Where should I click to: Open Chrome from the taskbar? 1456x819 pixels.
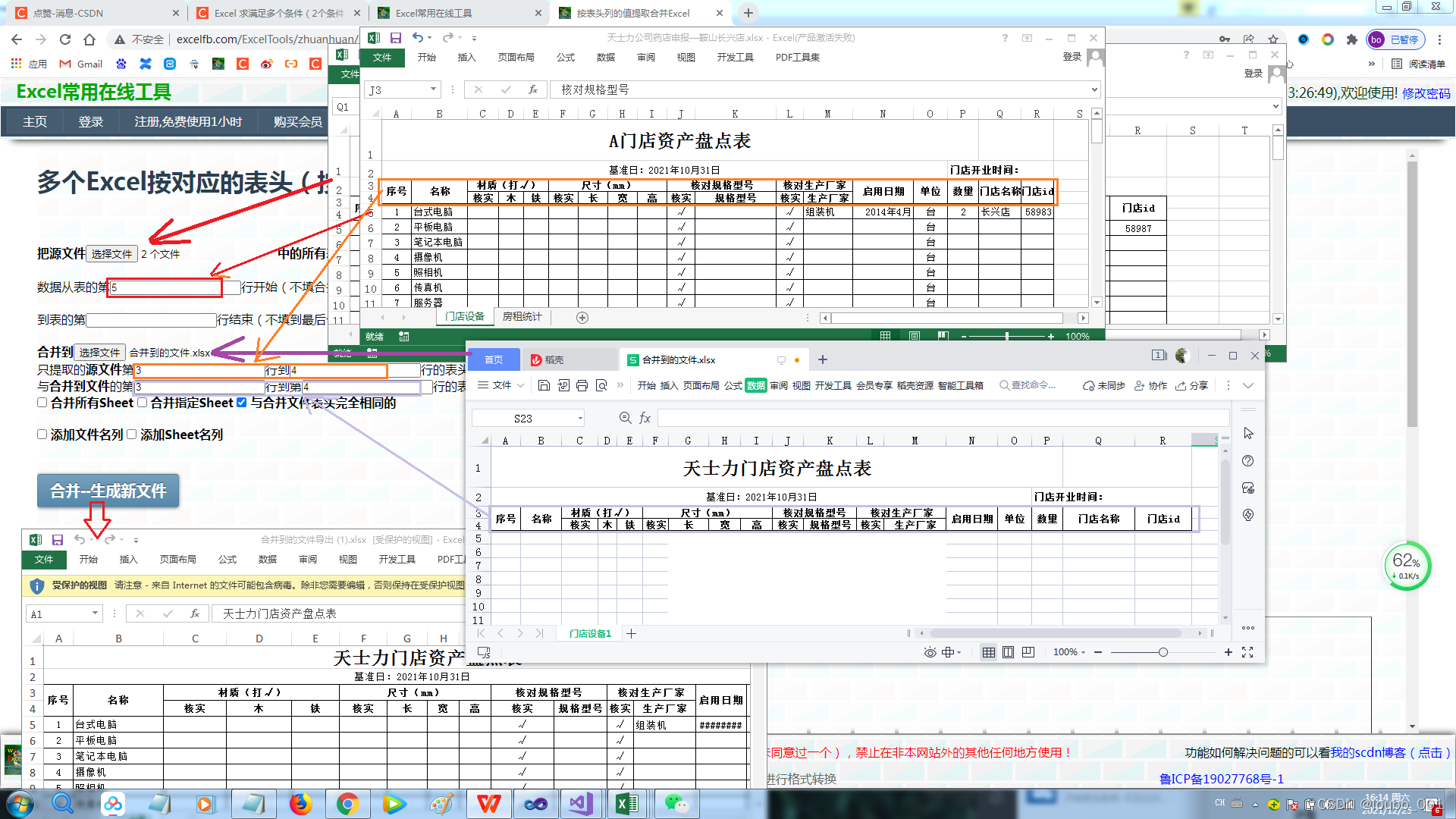347,804
